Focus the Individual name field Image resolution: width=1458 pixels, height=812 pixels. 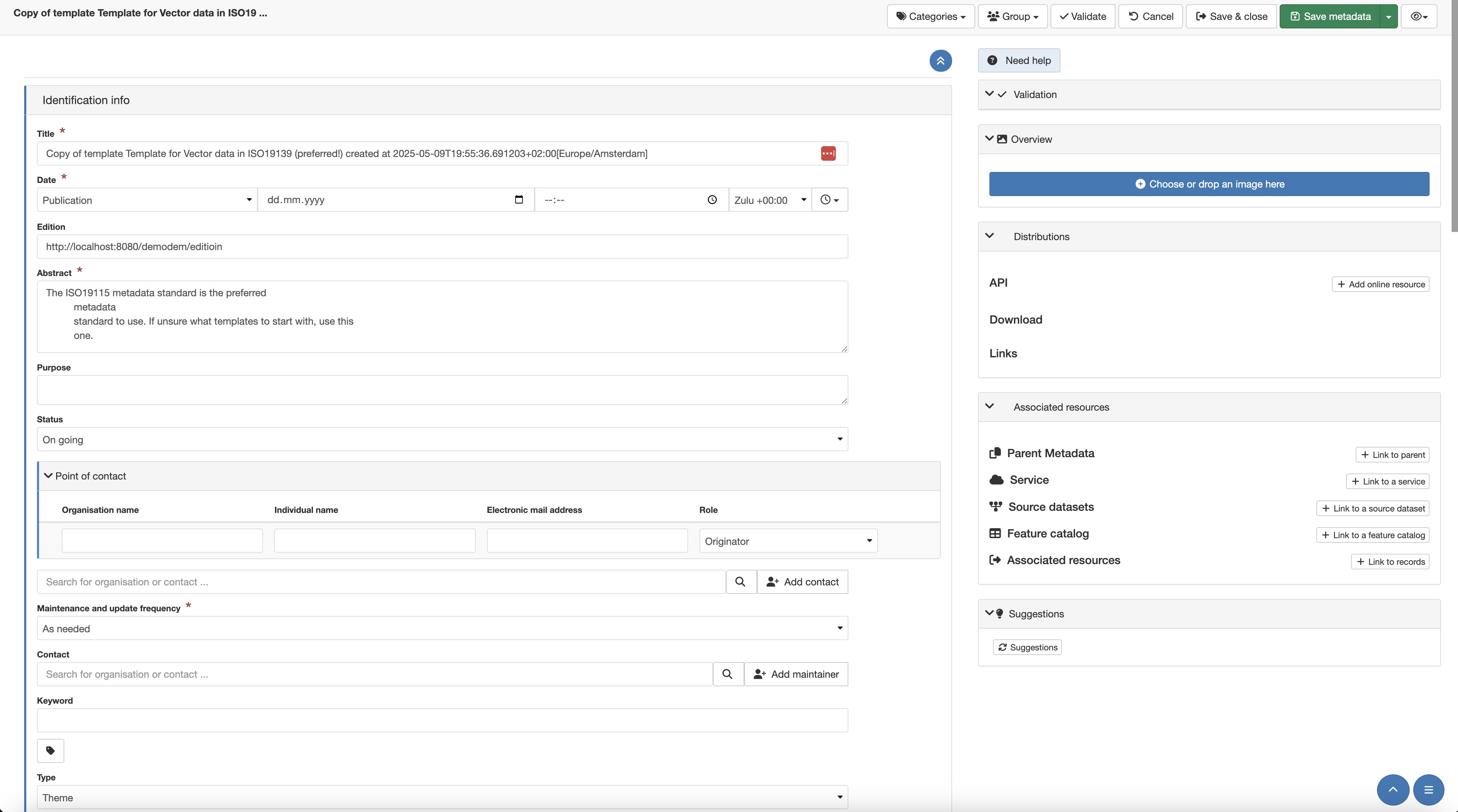(x=375, y=540)
